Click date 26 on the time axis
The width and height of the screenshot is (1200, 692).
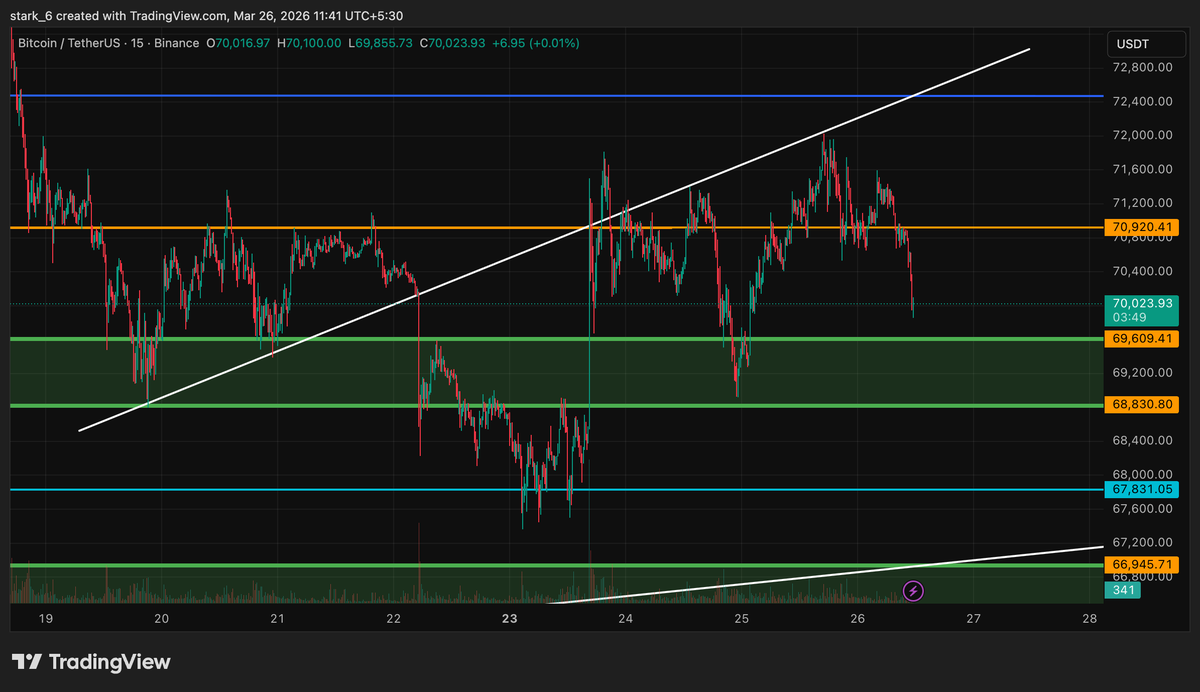point(858,619)
